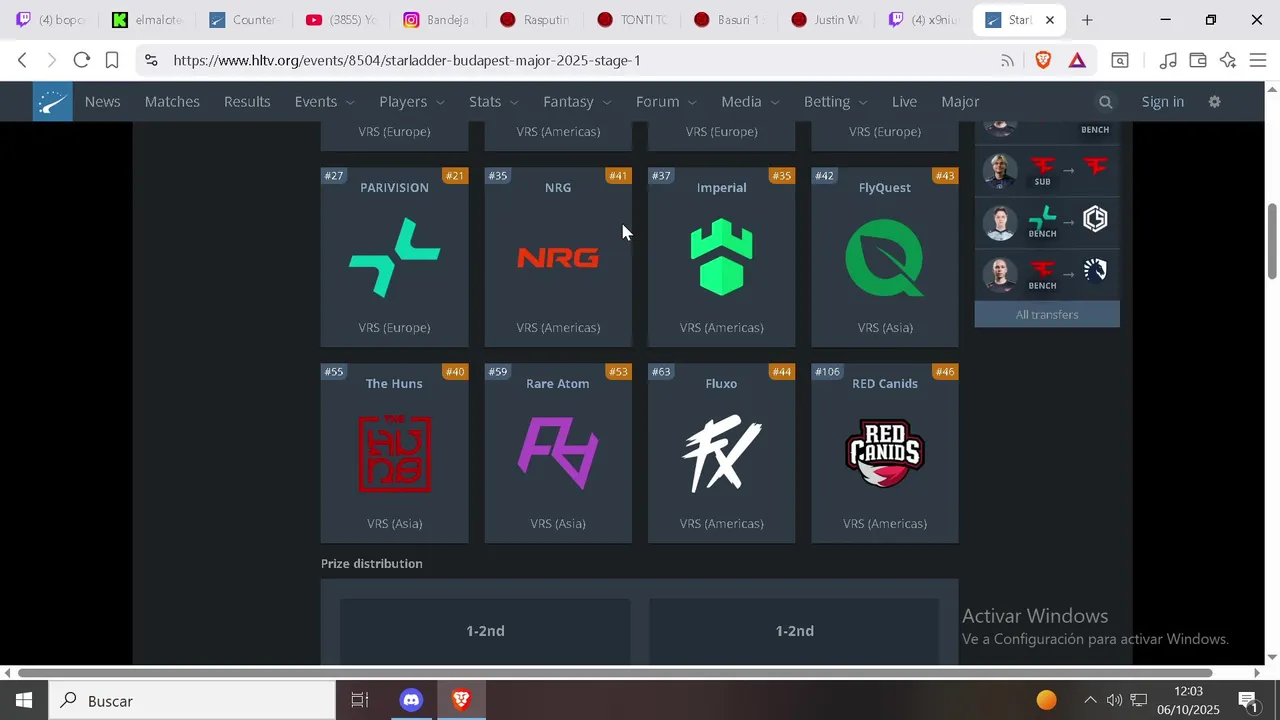
Task: Click the Prize distribution heading
Action: pyautogui.click(x=372, y=564)
